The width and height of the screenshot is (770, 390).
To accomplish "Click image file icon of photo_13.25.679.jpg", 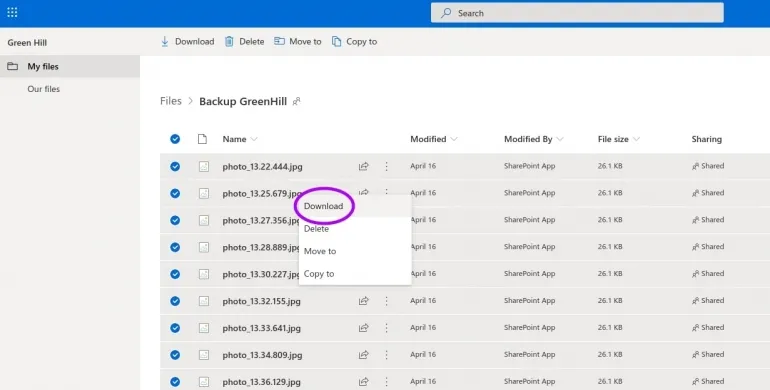I will point(204,194).
